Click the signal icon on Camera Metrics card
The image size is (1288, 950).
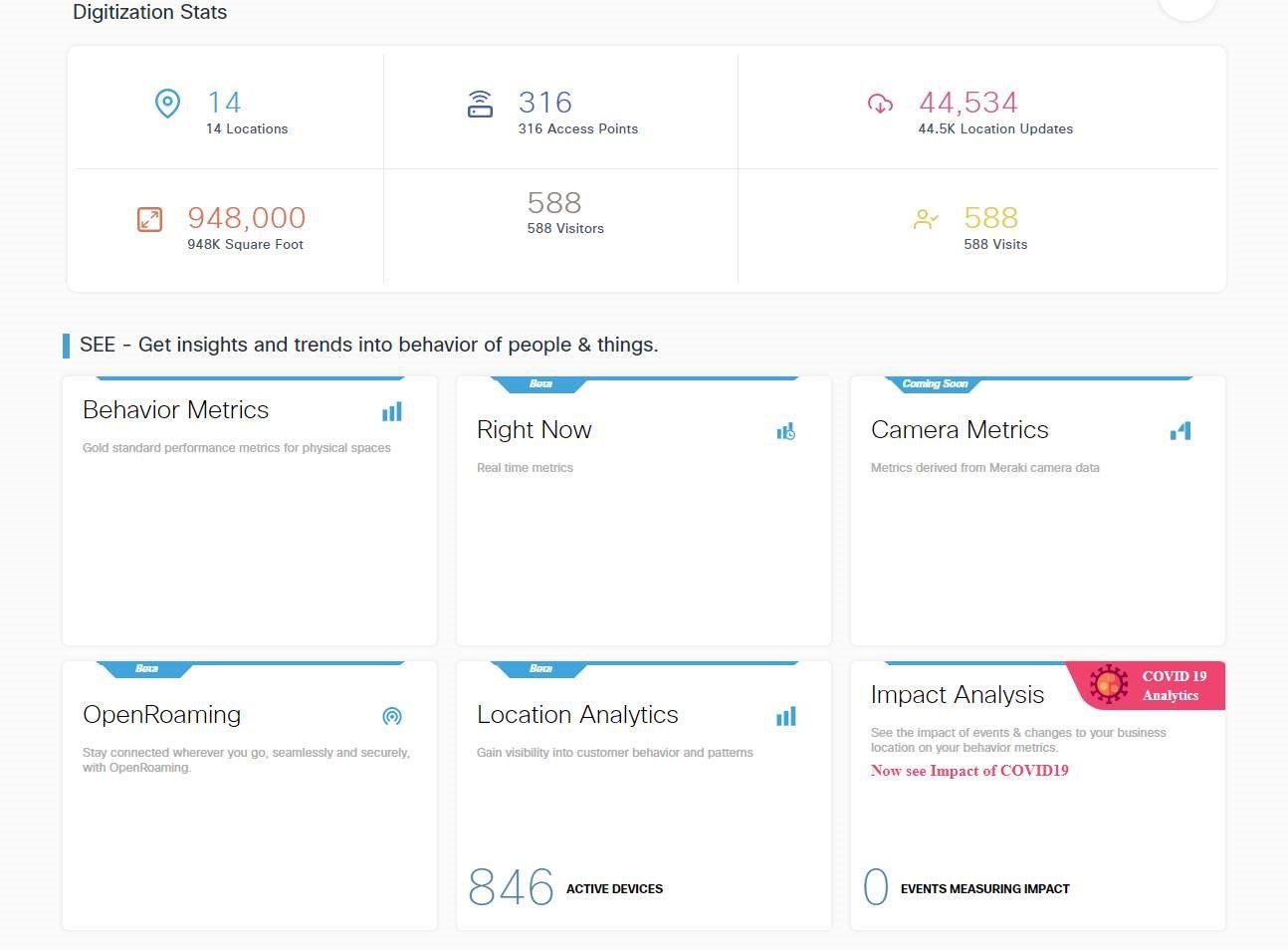(x=1180, y=430)
